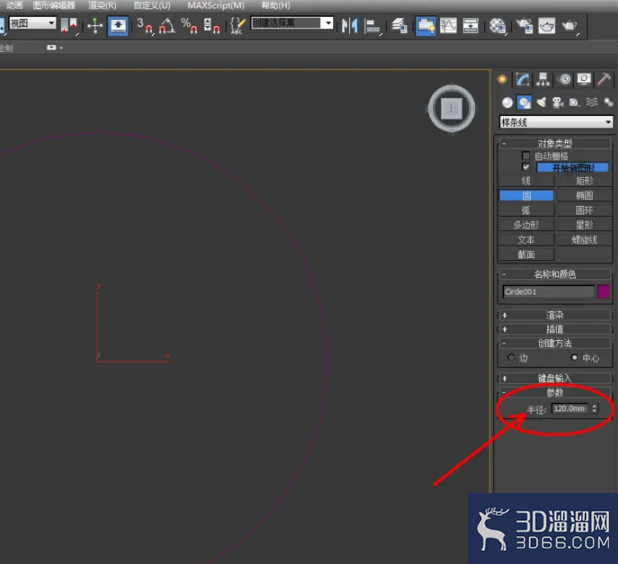Click the 螺旋线 shape button

584,240
